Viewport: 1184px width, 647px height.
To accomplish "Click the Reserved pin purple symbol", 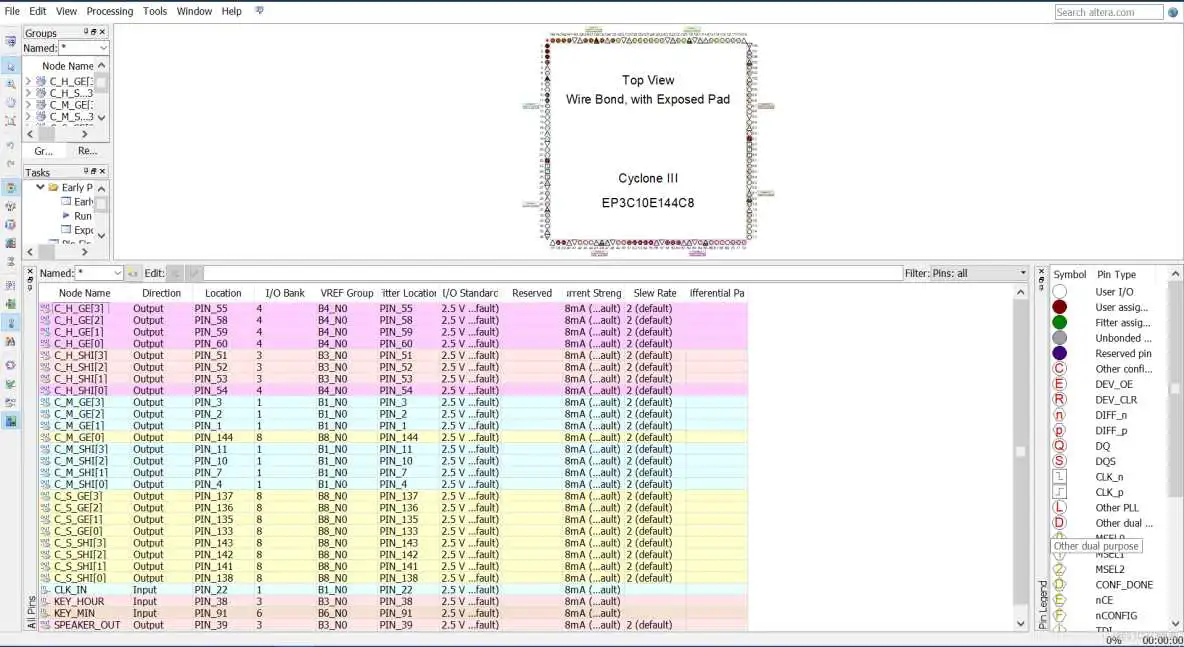I will coord(1059,353).
